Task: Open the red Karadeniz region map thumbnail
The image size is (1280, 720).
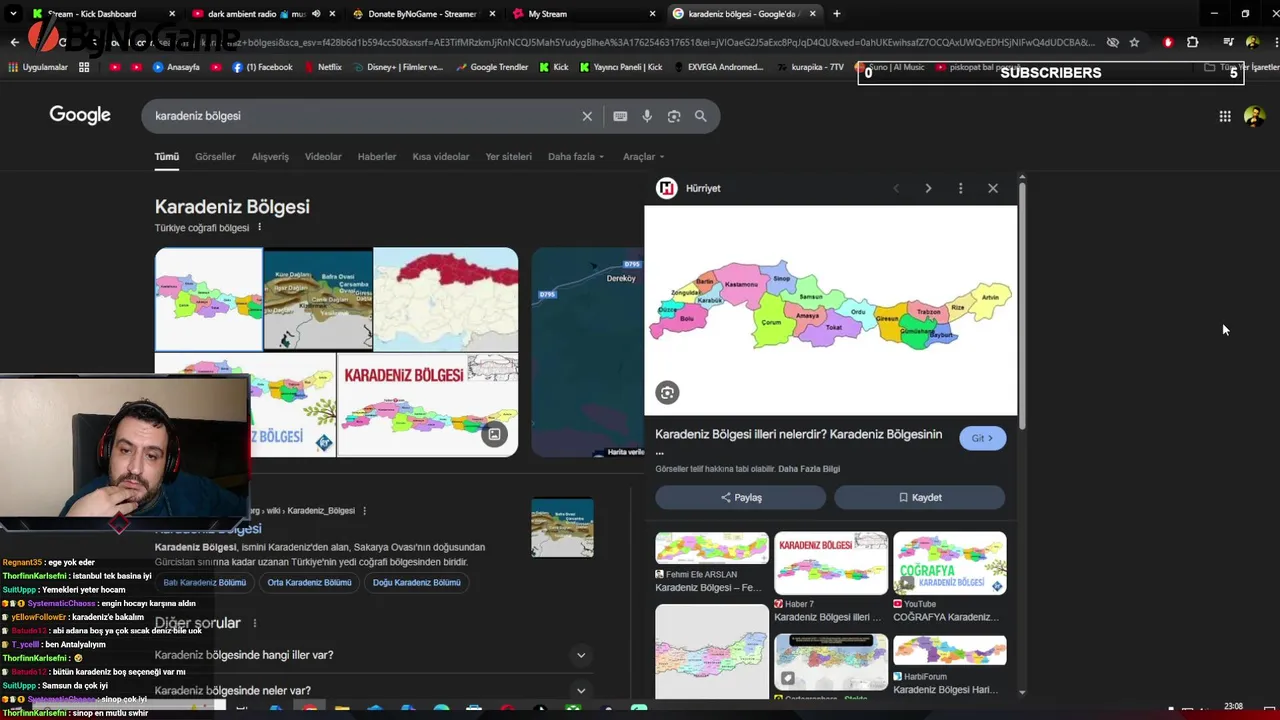Action: (x=446, y=299)
